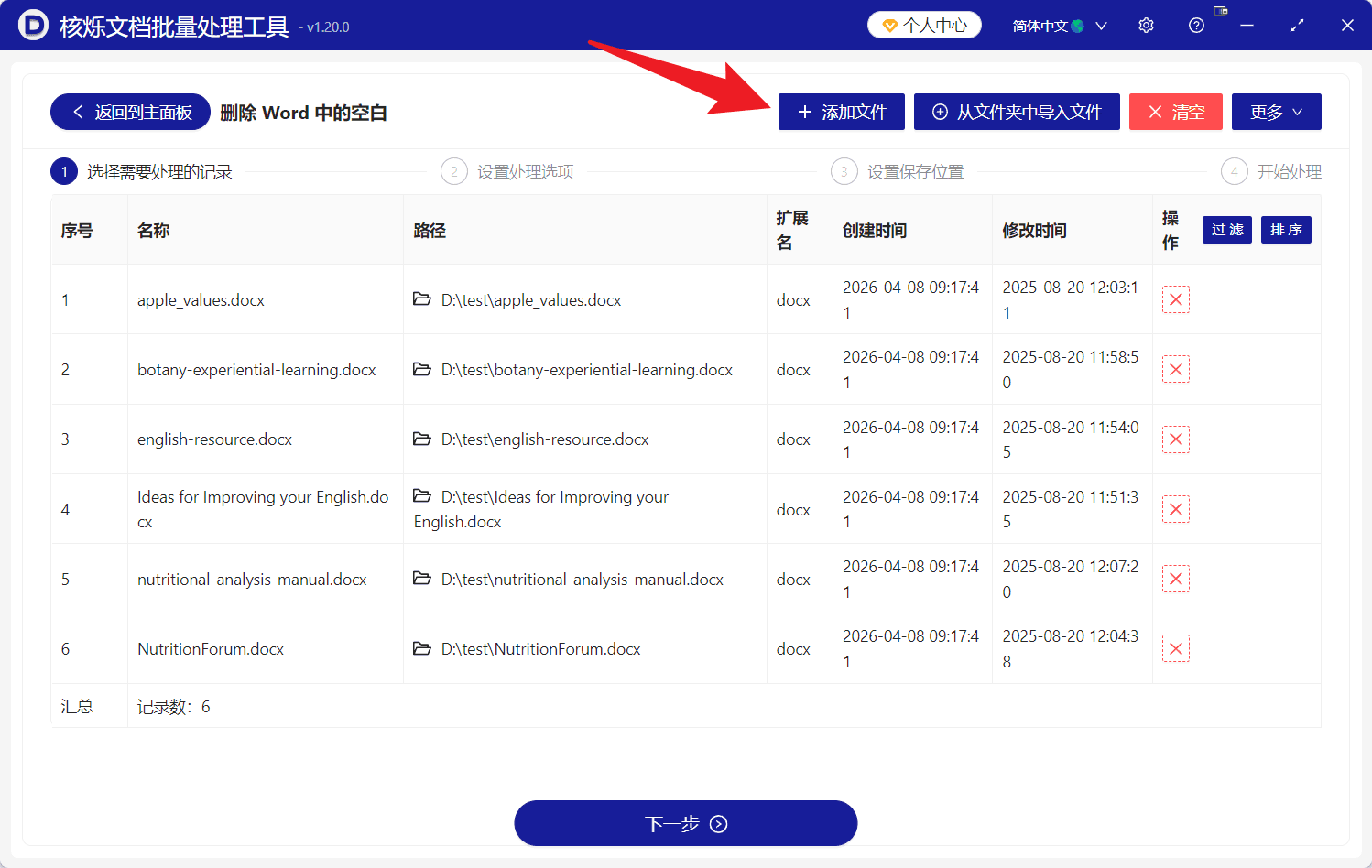Clear the file list with 清空

click(x=1175, y=112)
